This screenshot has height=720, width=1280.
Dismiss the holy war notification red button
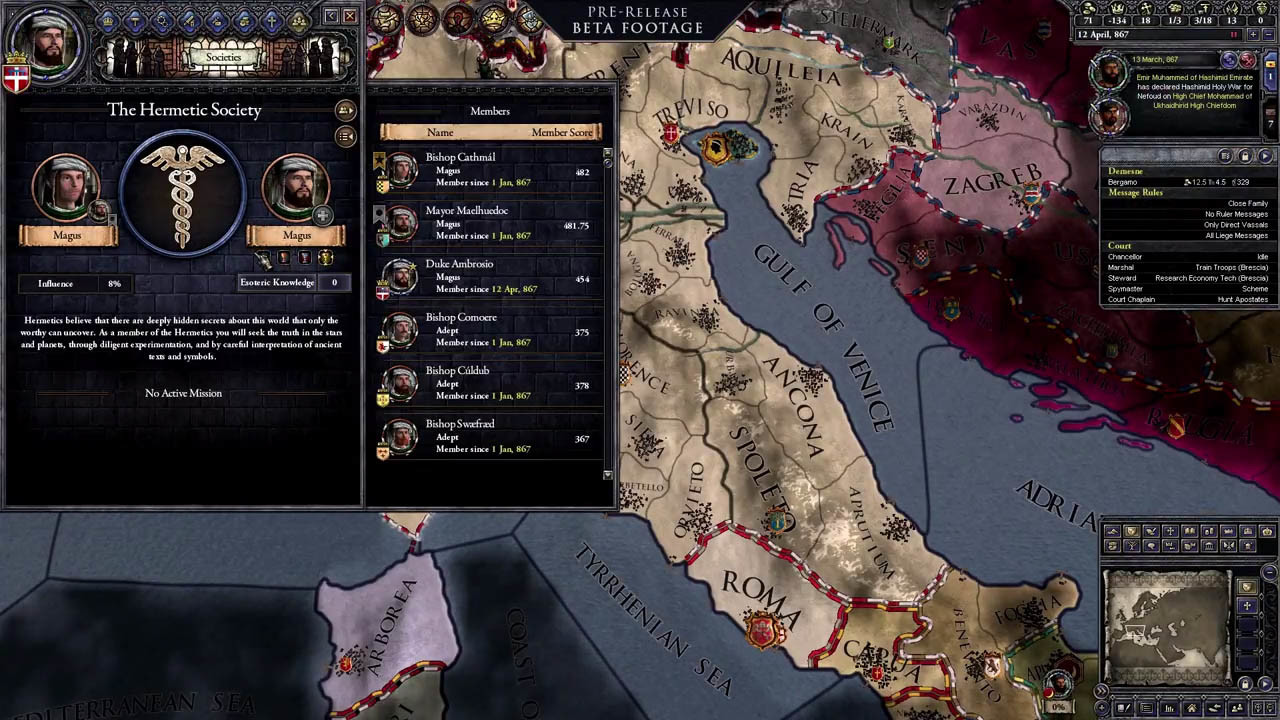(1247, 61)
